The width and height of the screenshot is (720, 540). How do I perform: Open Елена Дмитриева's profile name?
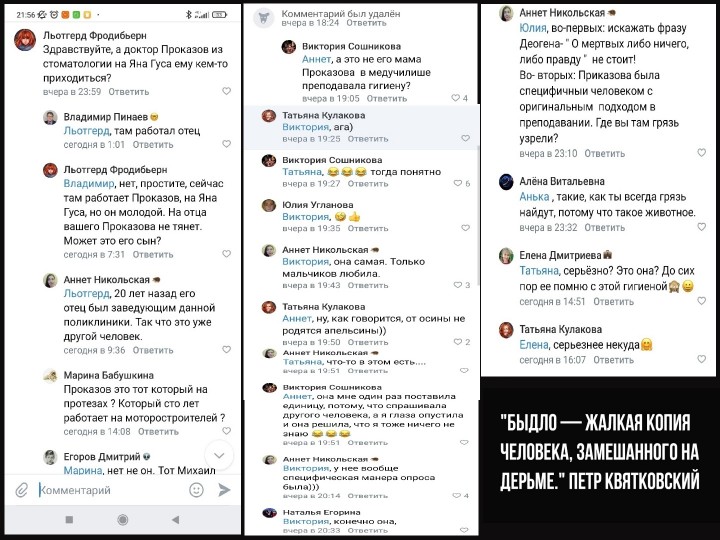[560, 255]
